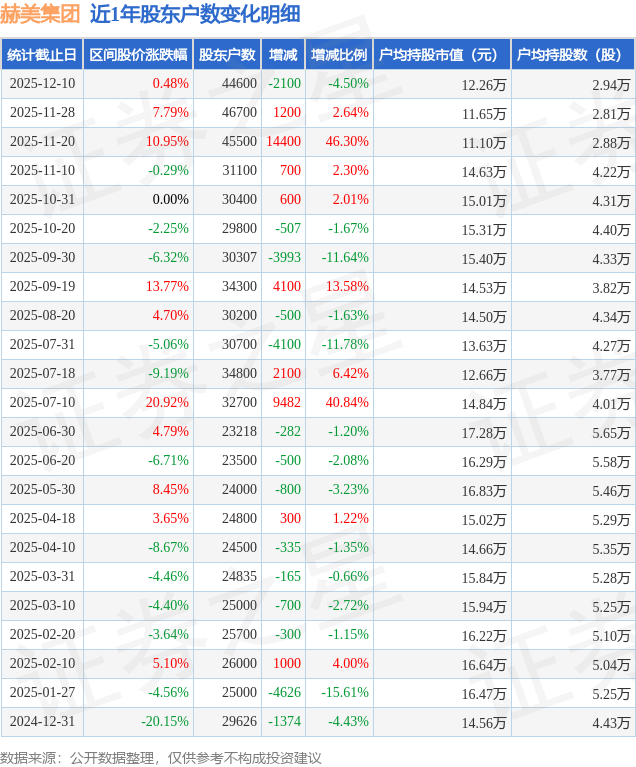Screen dimensions: 636x767
Task: Select the 户均持股数（股） column header
Action: click(x=572, y=55)
